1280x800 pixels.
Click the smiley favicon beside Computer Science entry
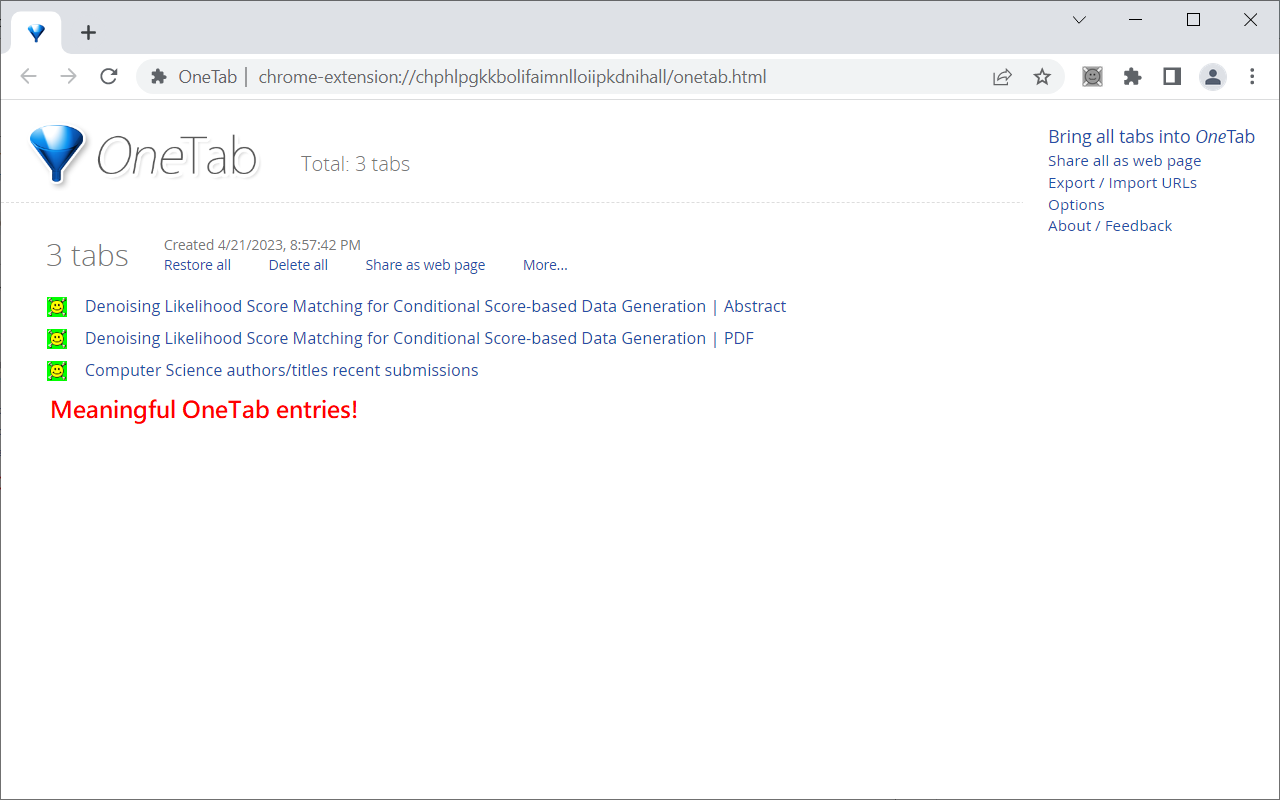click(x=57, y=371)
